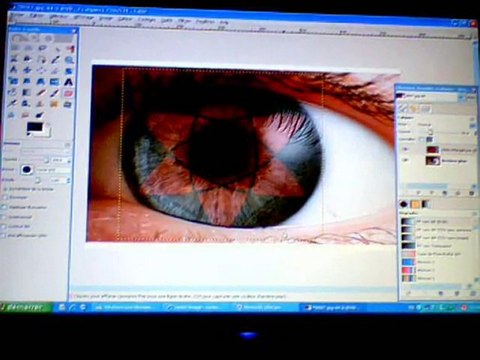
Task: Click the round brush preview
Action: coord(26,170)
